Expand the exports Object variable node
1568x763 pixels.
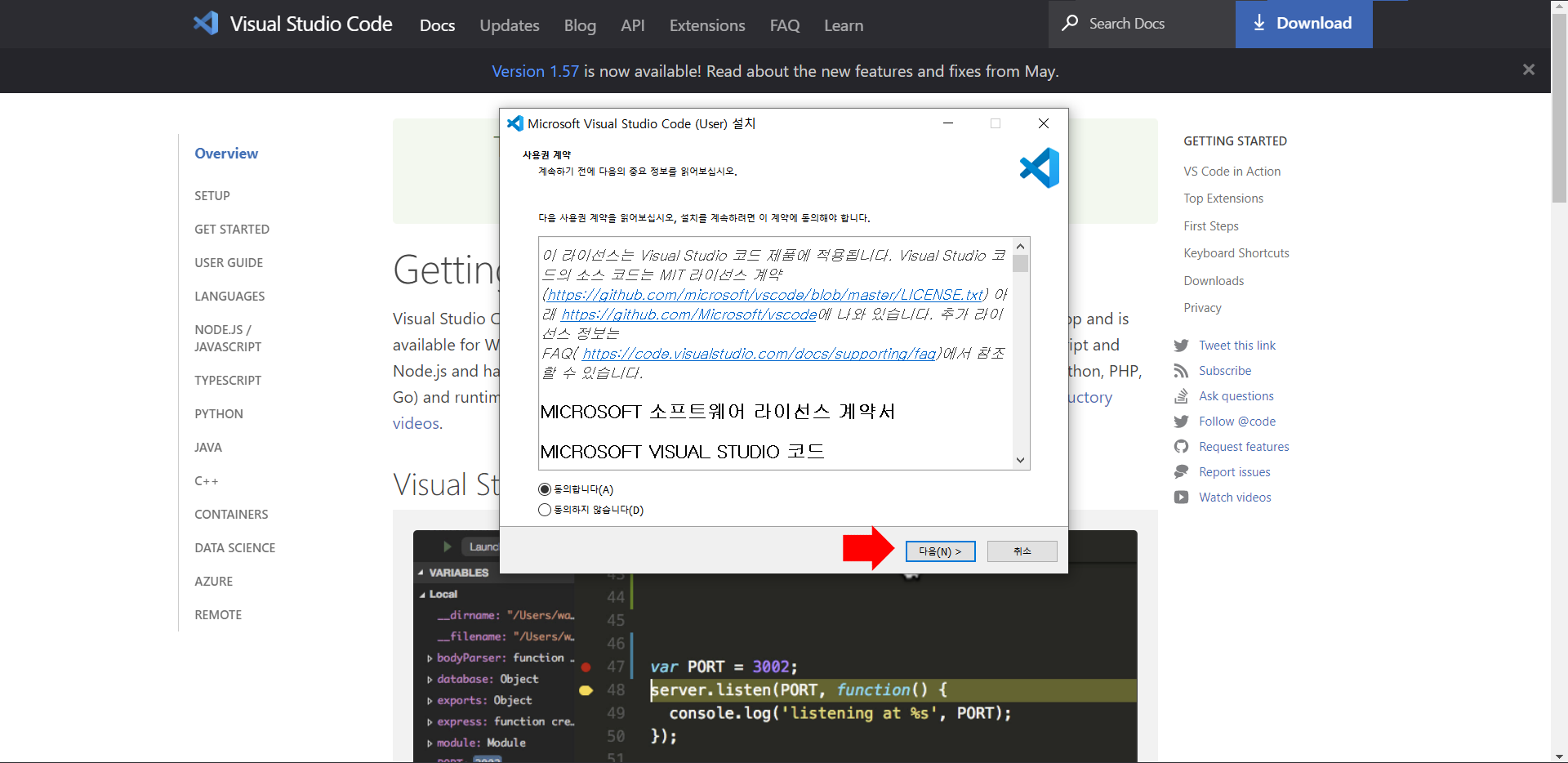[x=430, y=700]
